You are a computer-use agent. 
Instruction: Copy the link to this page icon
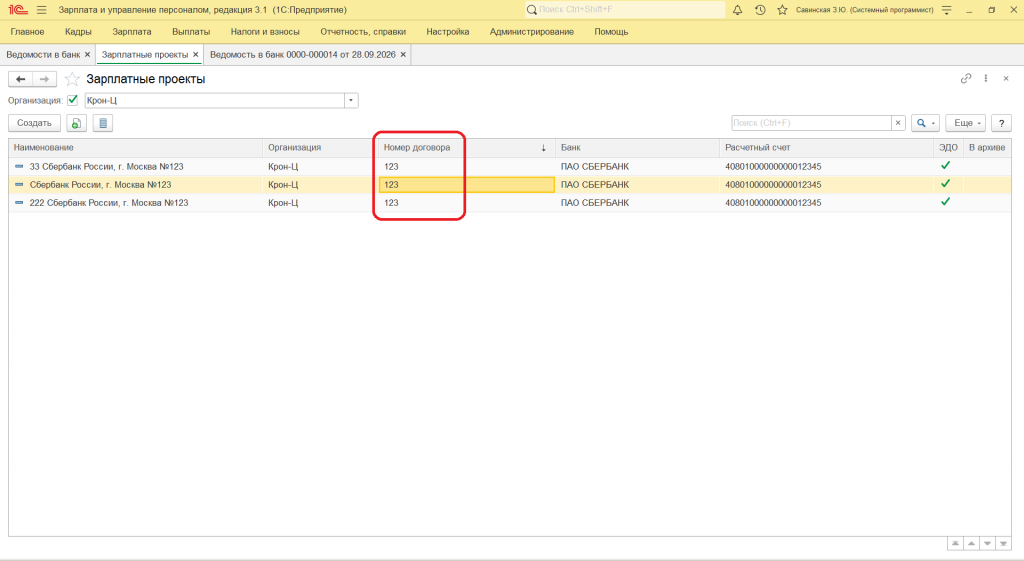(966, 78)
